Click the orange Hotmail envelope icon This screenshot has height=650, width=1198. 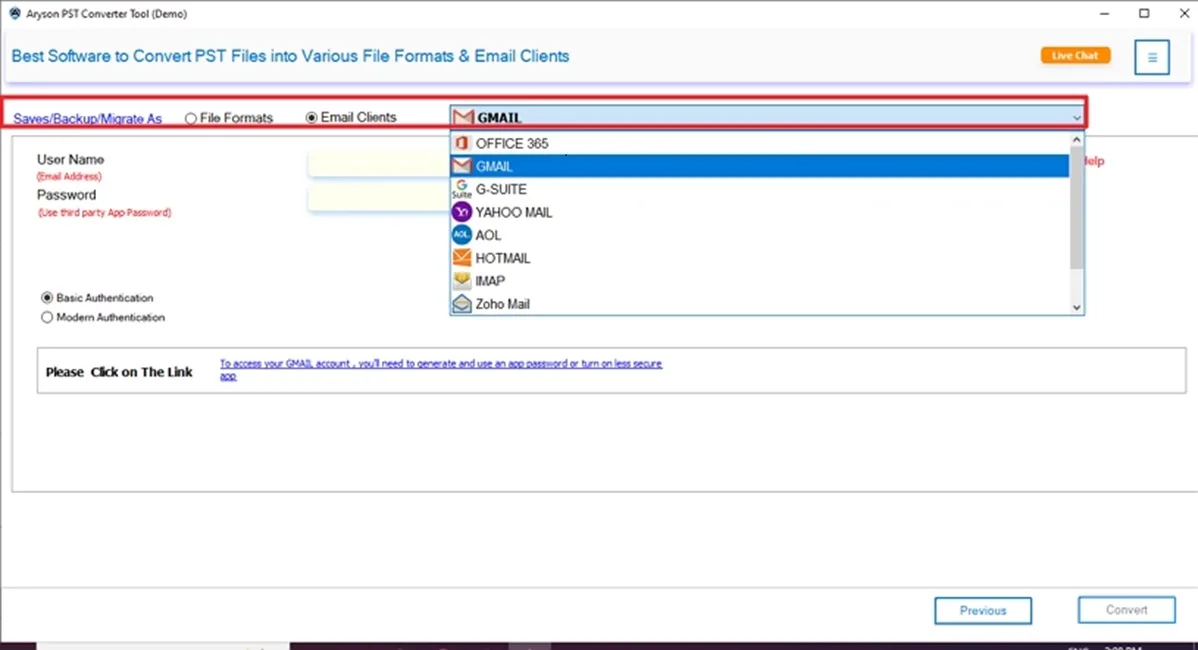point(461,257)
